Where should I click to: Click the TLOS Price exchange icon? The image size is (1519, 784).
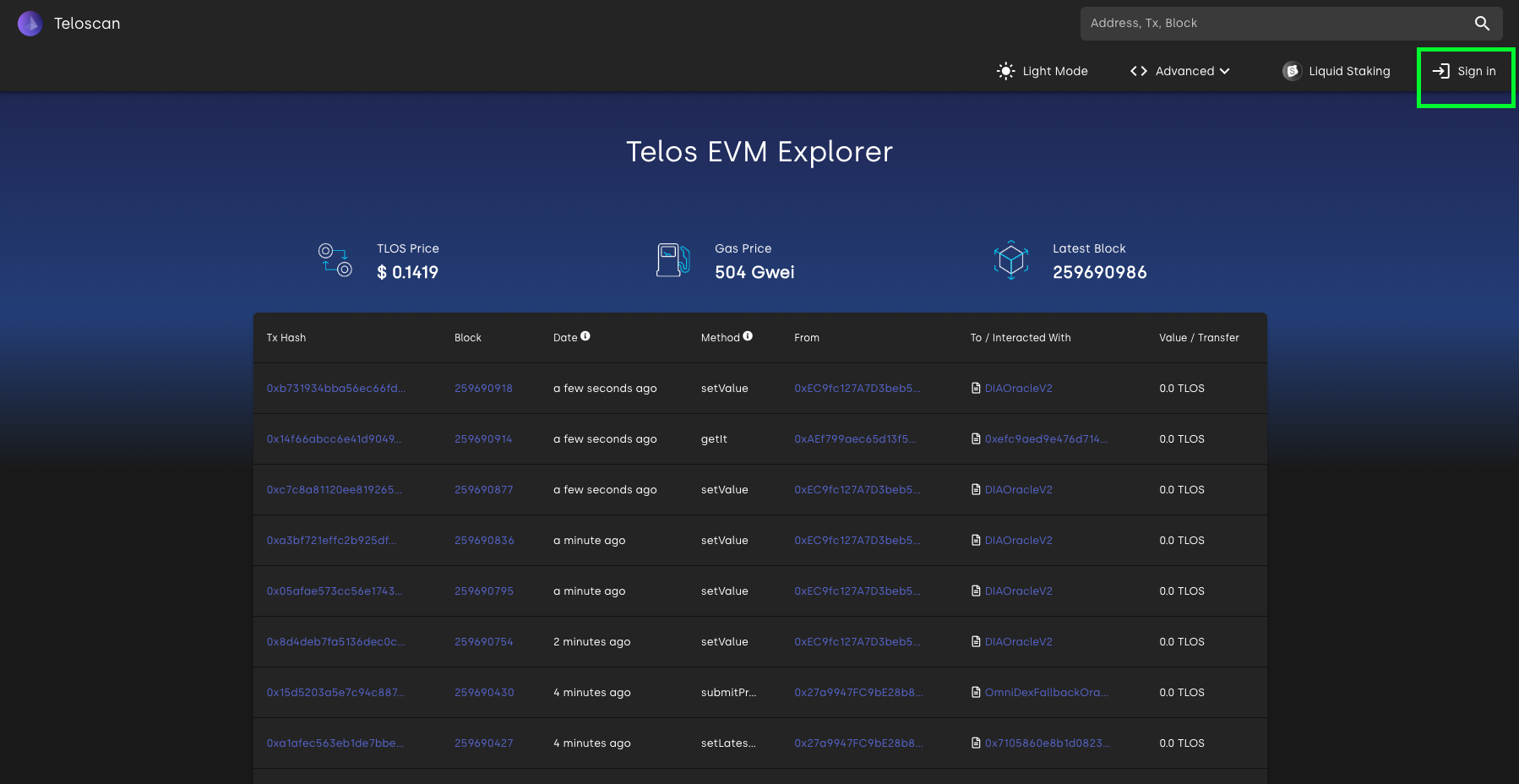[x=335, y=260]
